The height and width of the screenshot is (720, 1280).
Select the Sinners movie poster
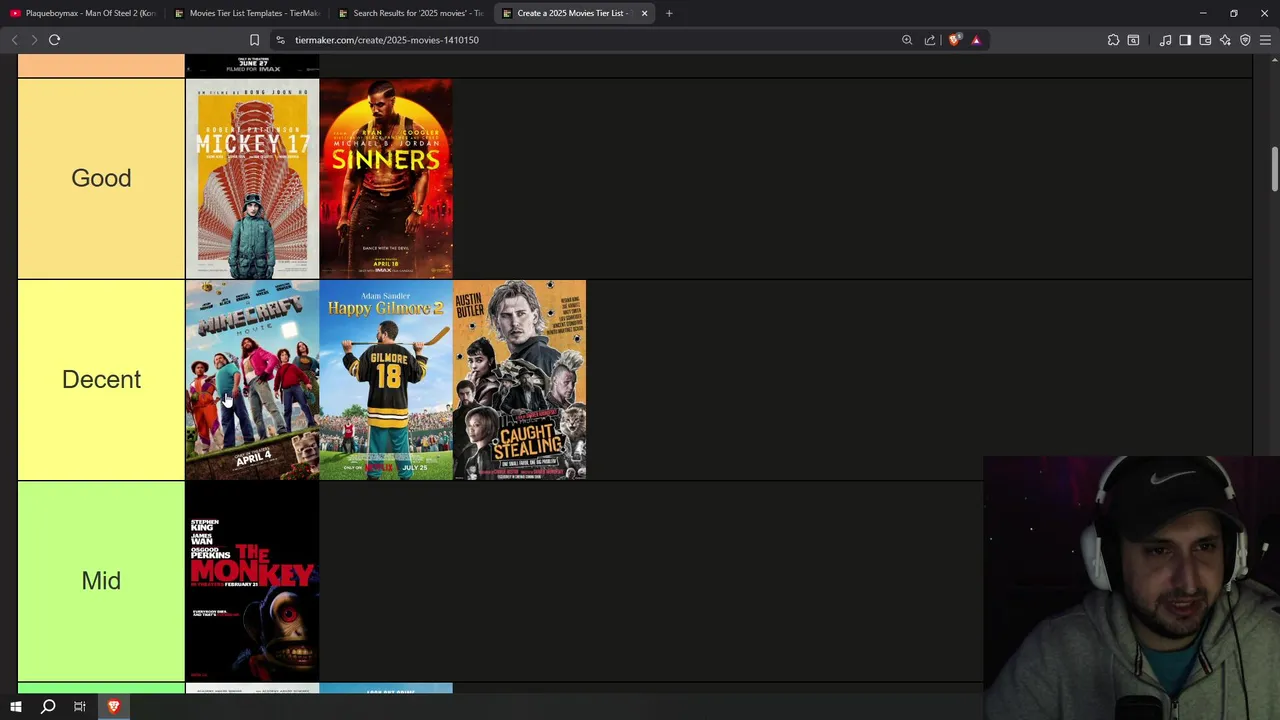point(386,178)
